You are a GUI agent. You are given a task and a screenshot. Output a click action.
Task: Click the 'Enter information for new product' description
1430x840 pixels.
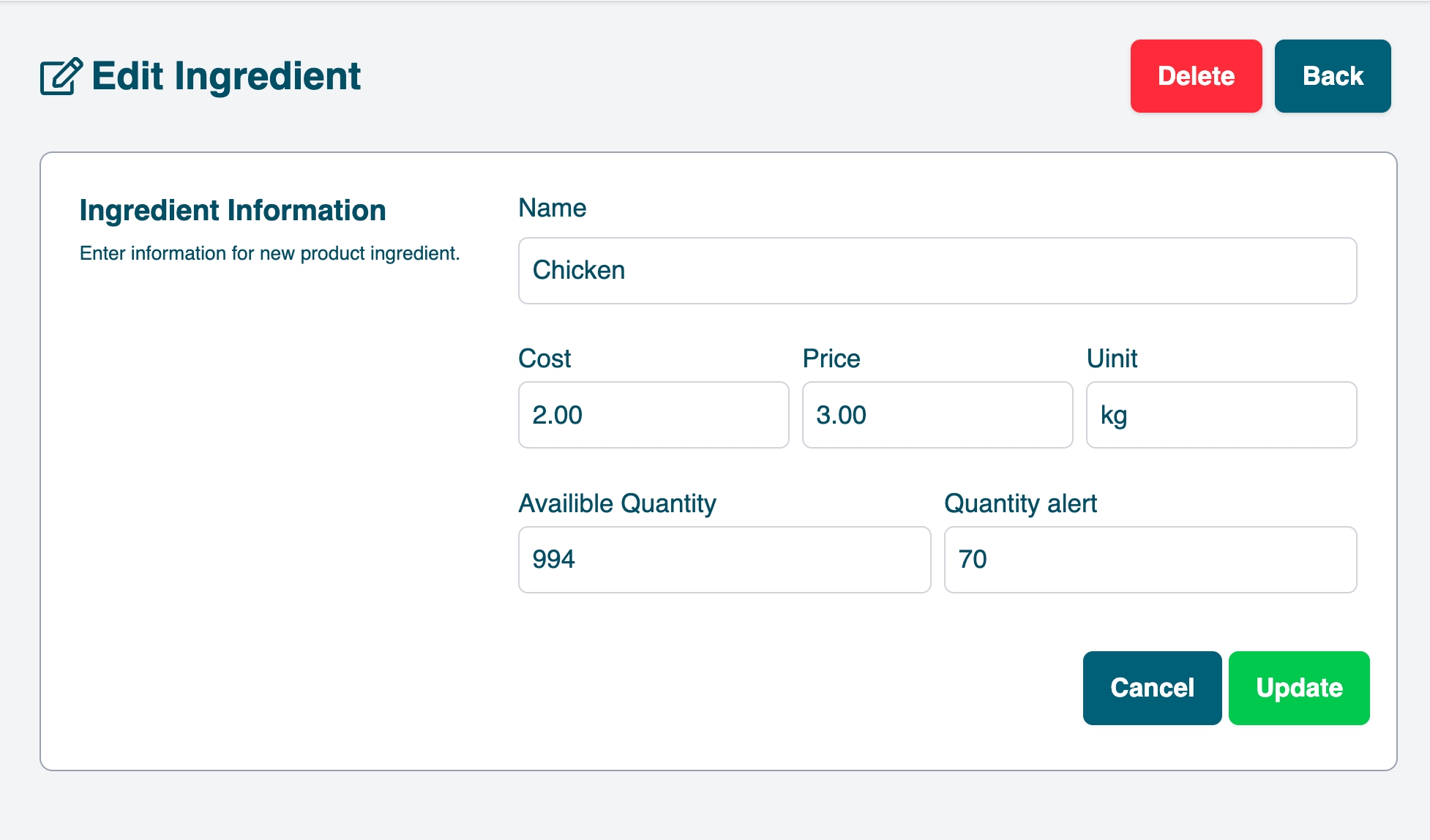pos(269,253)
